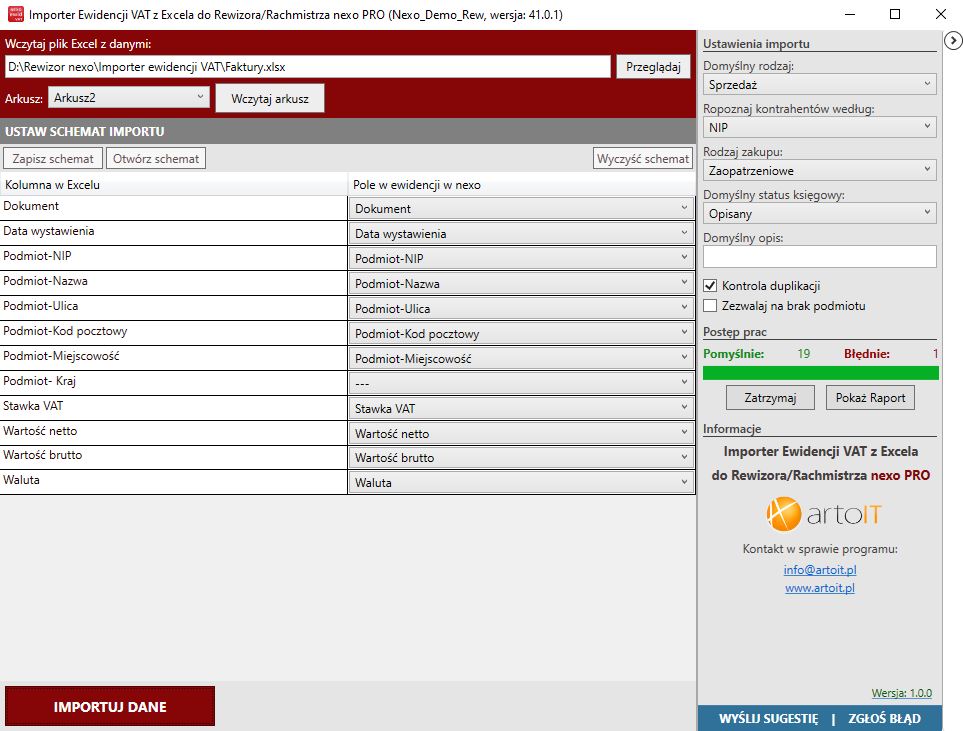Click the Przeglądaj browse button
This screenshot has height=731, width=963.
652,66
